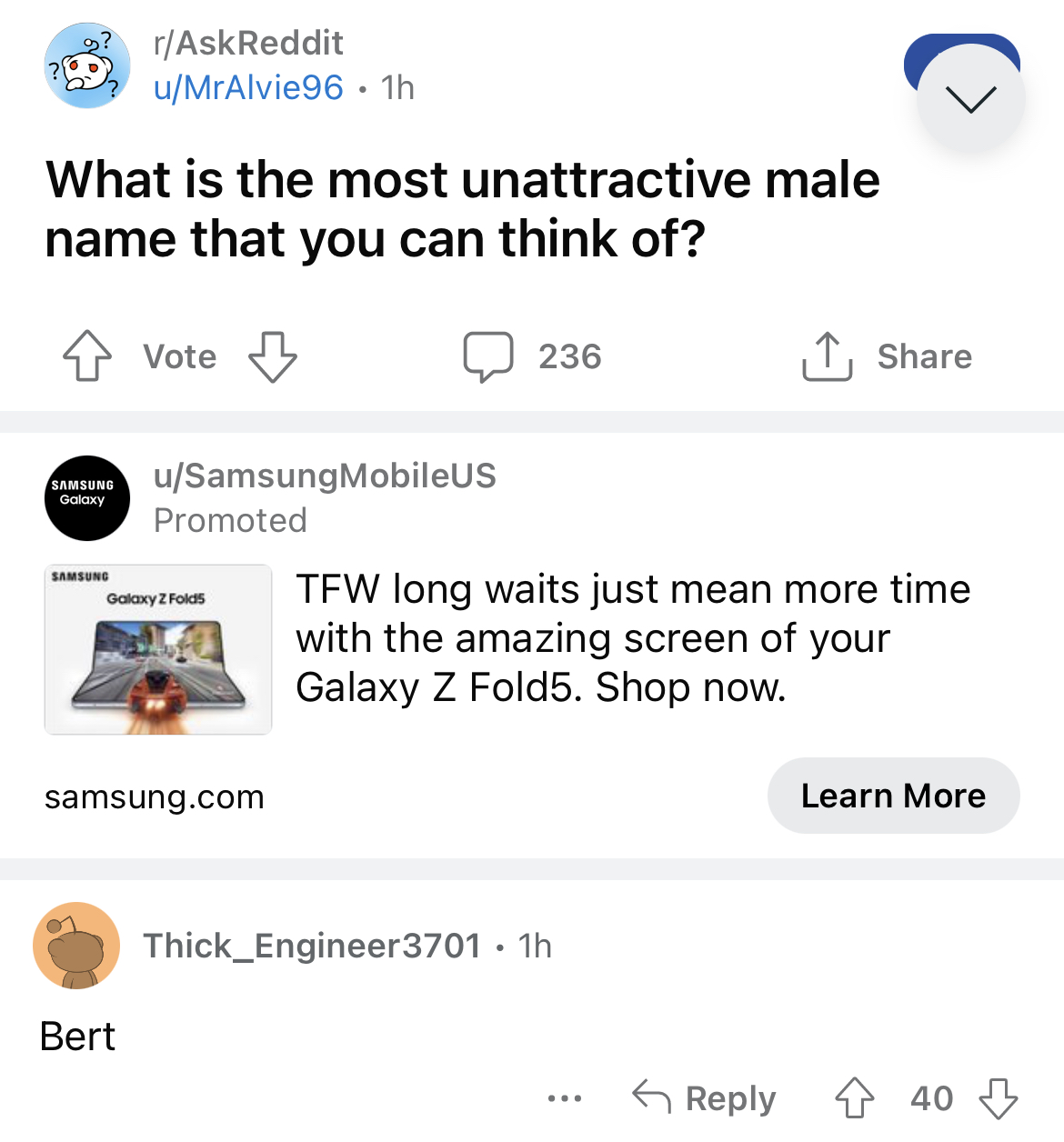Open the u/MrAlvie96 profile link
The height and width of the screenshot is (1142, 1064).
point(248,88)
